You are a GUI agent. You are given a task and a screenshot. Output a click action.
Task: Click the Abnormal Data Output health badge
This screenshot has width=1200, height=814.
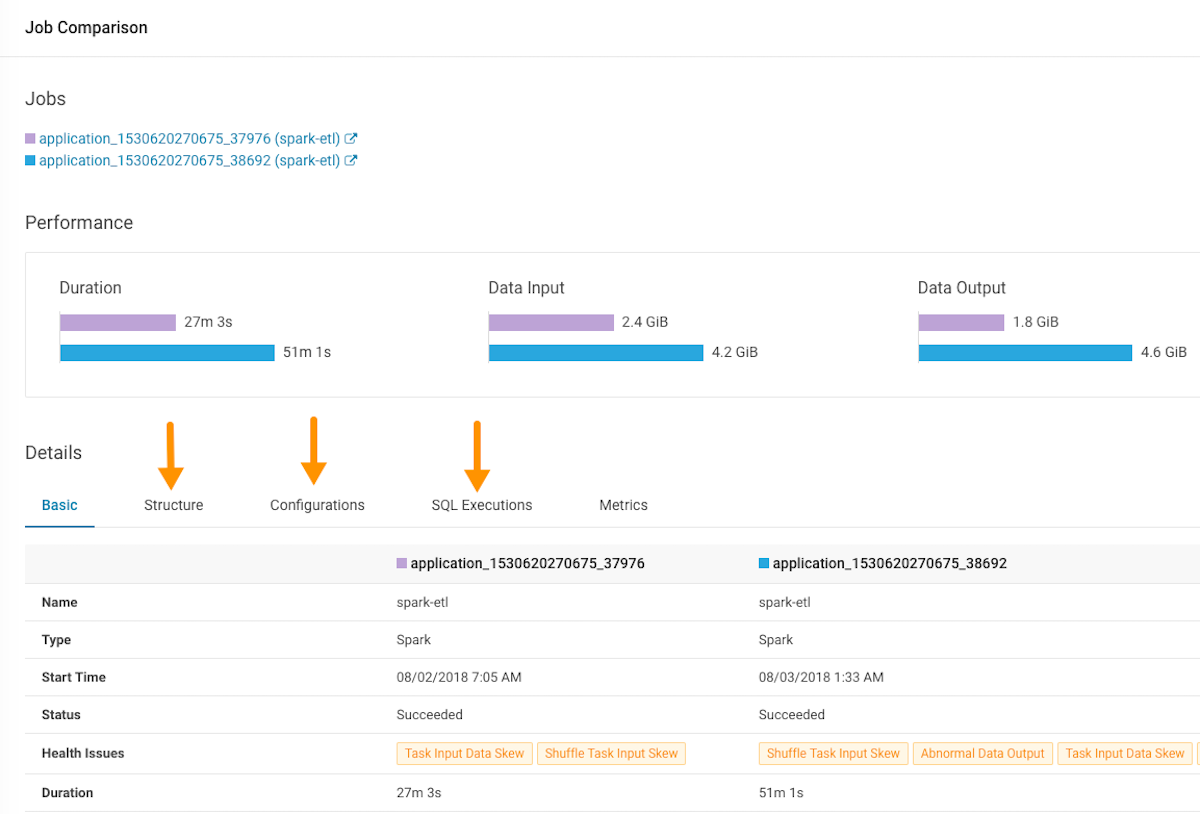pyautogui.click(x=982, y=754)
